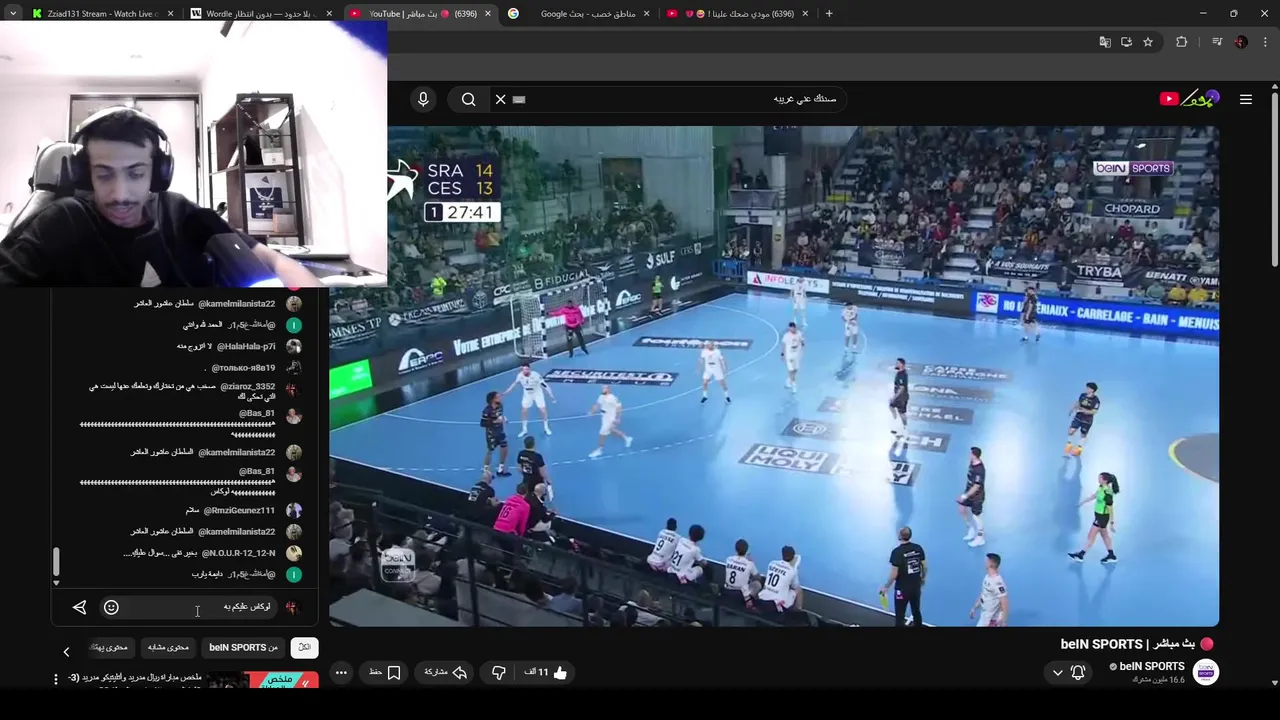This screenshot has height=720, width=1280.
Task: Open Chrome extensions puzzle icon
Action: [1182, 42]
